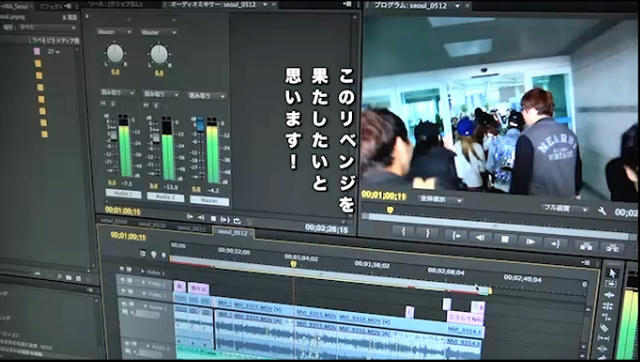Open Audio 2 output Master dropdown
Image resolution: width=640 pixels, height=362 pixels.
(158, 32)
